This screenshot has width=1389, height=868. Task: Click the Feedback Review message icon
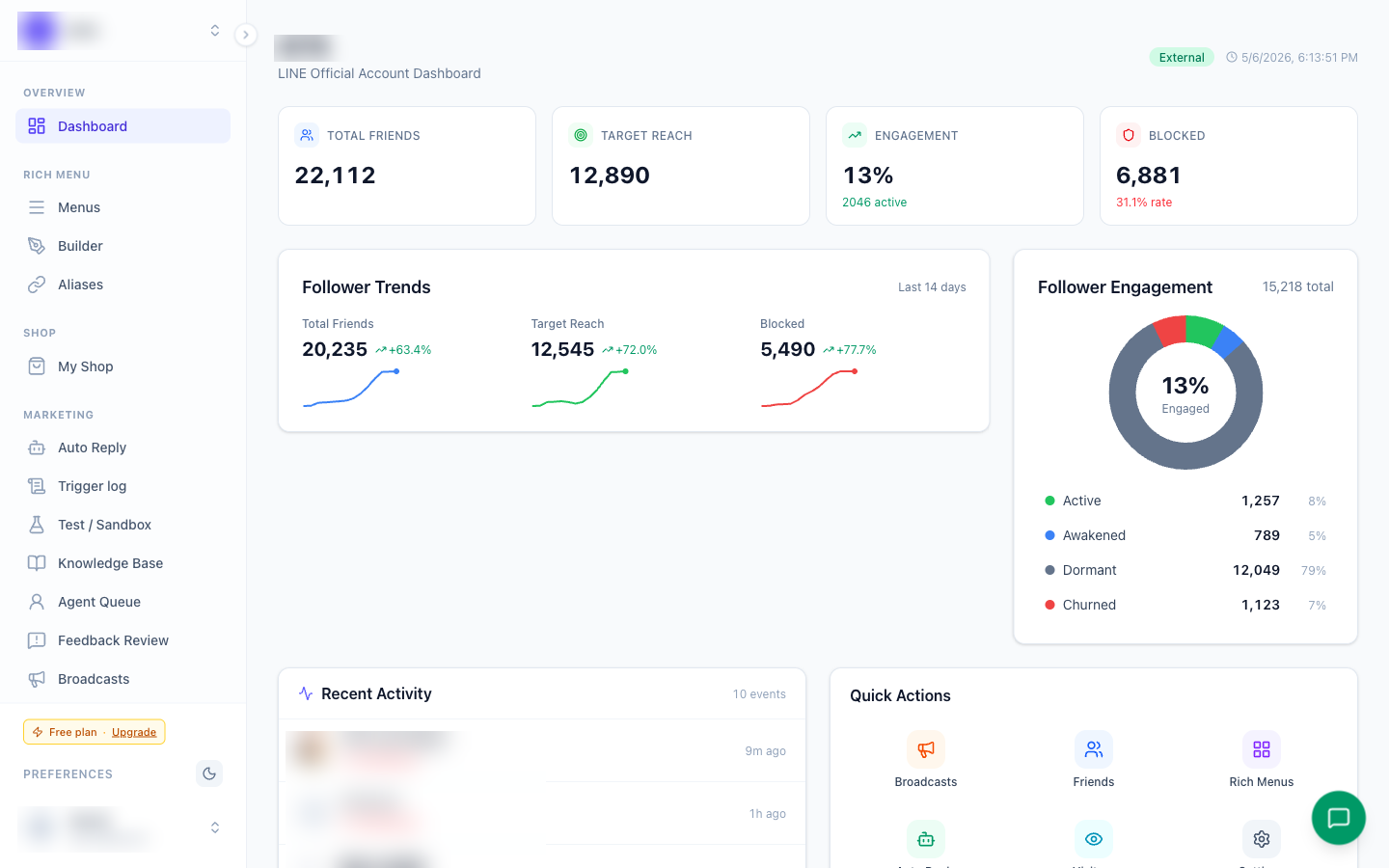click(x=37, y=640)
